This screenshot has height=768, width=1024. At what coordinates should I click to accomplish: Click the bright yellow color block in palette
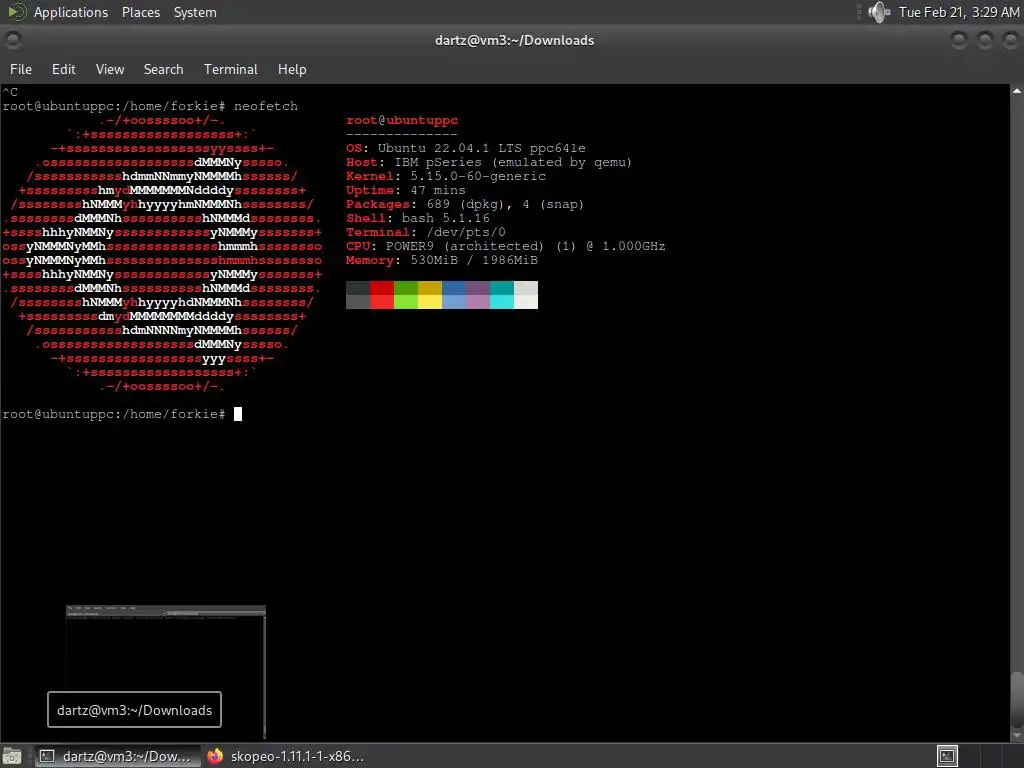click(430, 302)
